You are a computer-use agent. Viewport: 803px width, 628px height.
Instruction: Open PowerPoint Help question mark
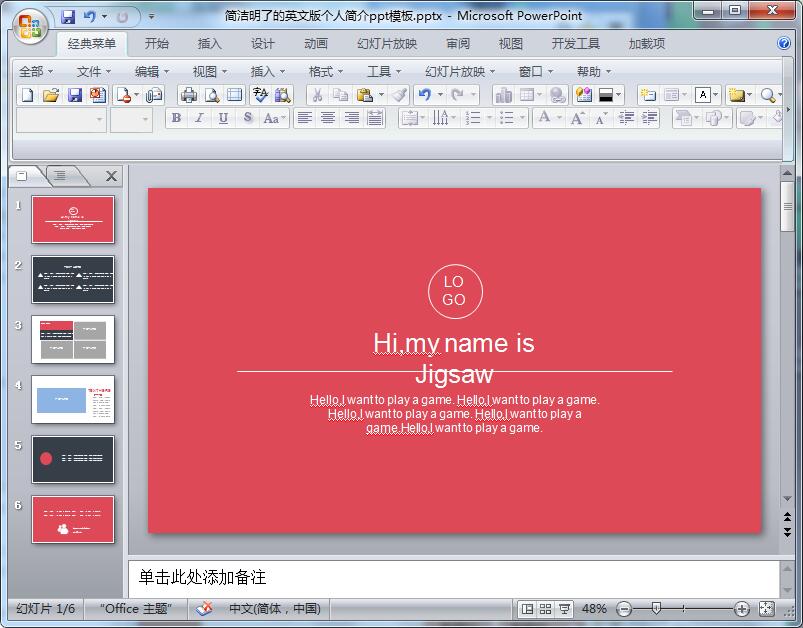784,43
